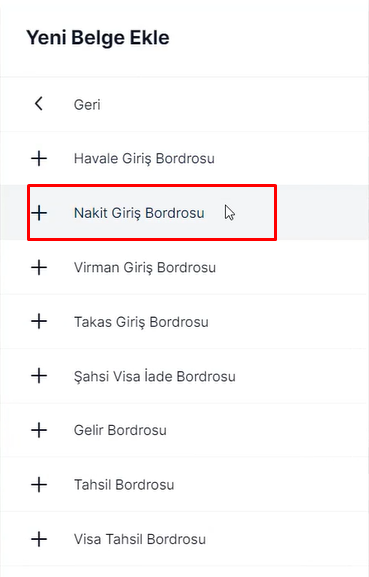
Task: Select Tahsil Bordrosu list item
Action: tap(124, 485)
